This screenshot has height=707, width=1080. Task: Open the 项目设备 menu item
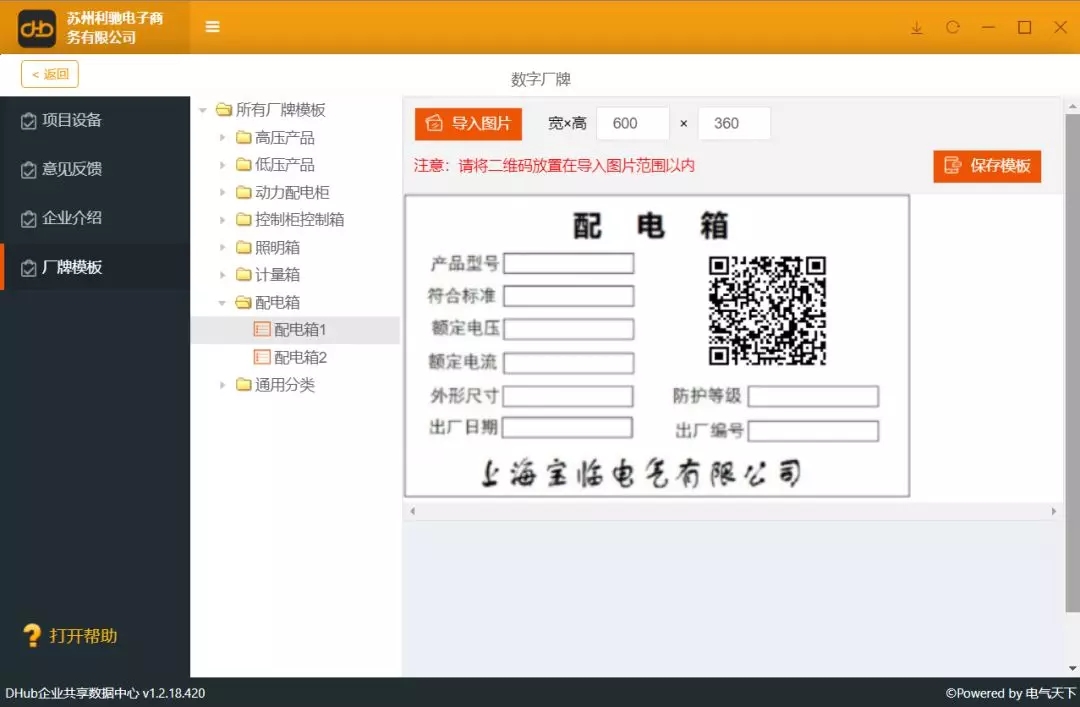point(95,121)
